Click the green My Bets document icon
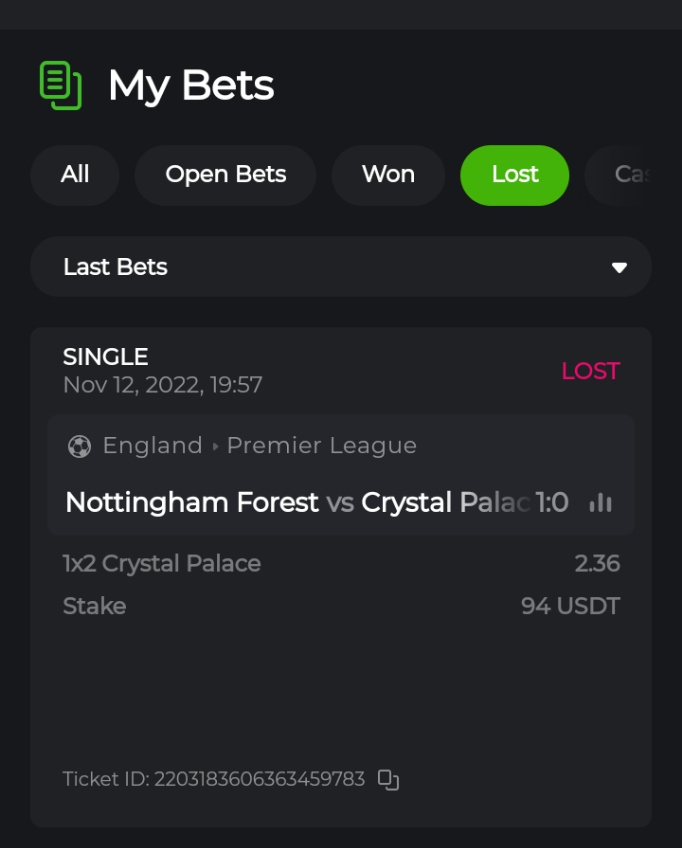The height and width of the screenshot is (848, 682). point(60,85)
